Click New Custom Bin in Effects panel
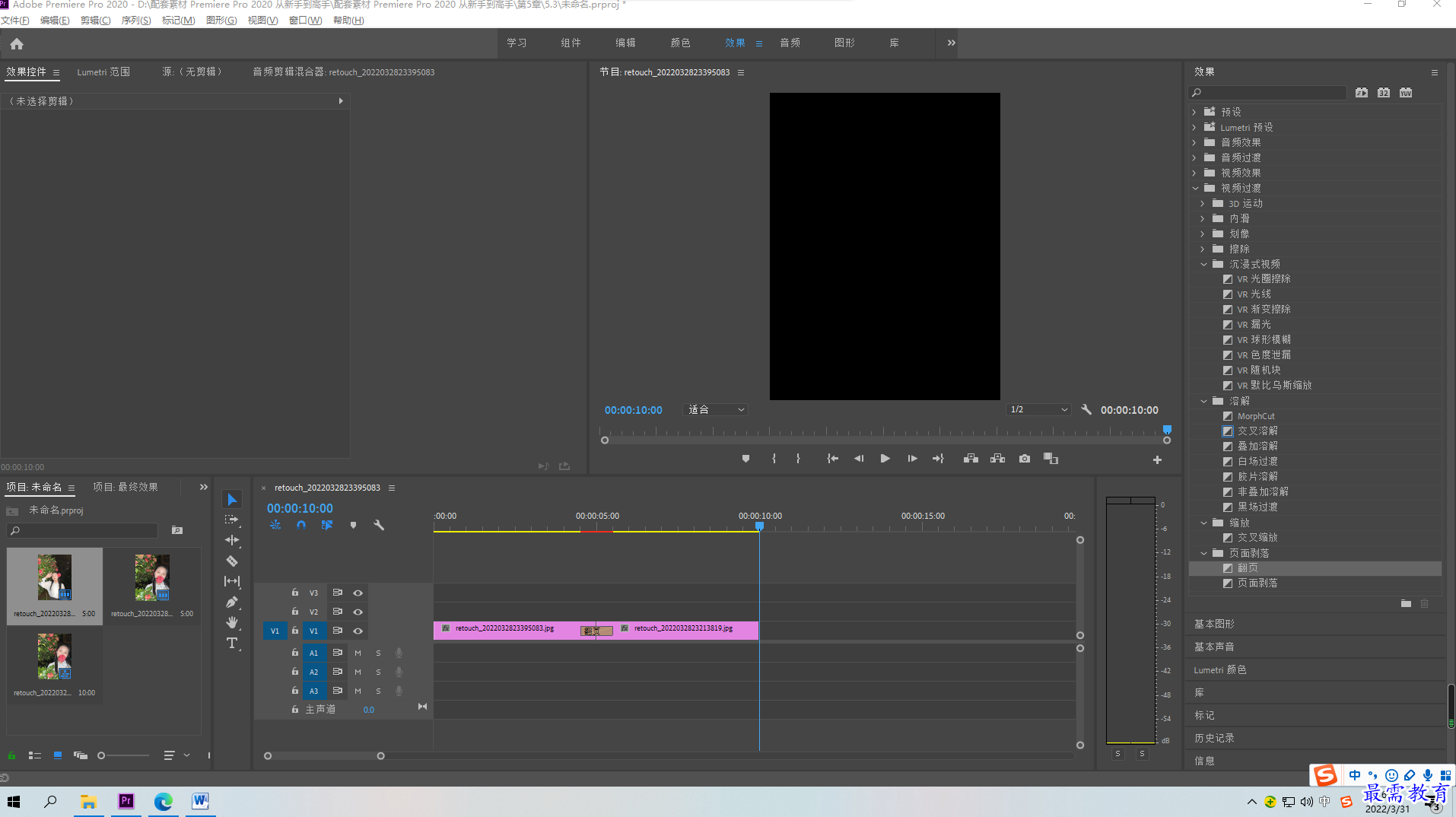The width and height of the screenshot is (1456, 817). (1406, 604)
